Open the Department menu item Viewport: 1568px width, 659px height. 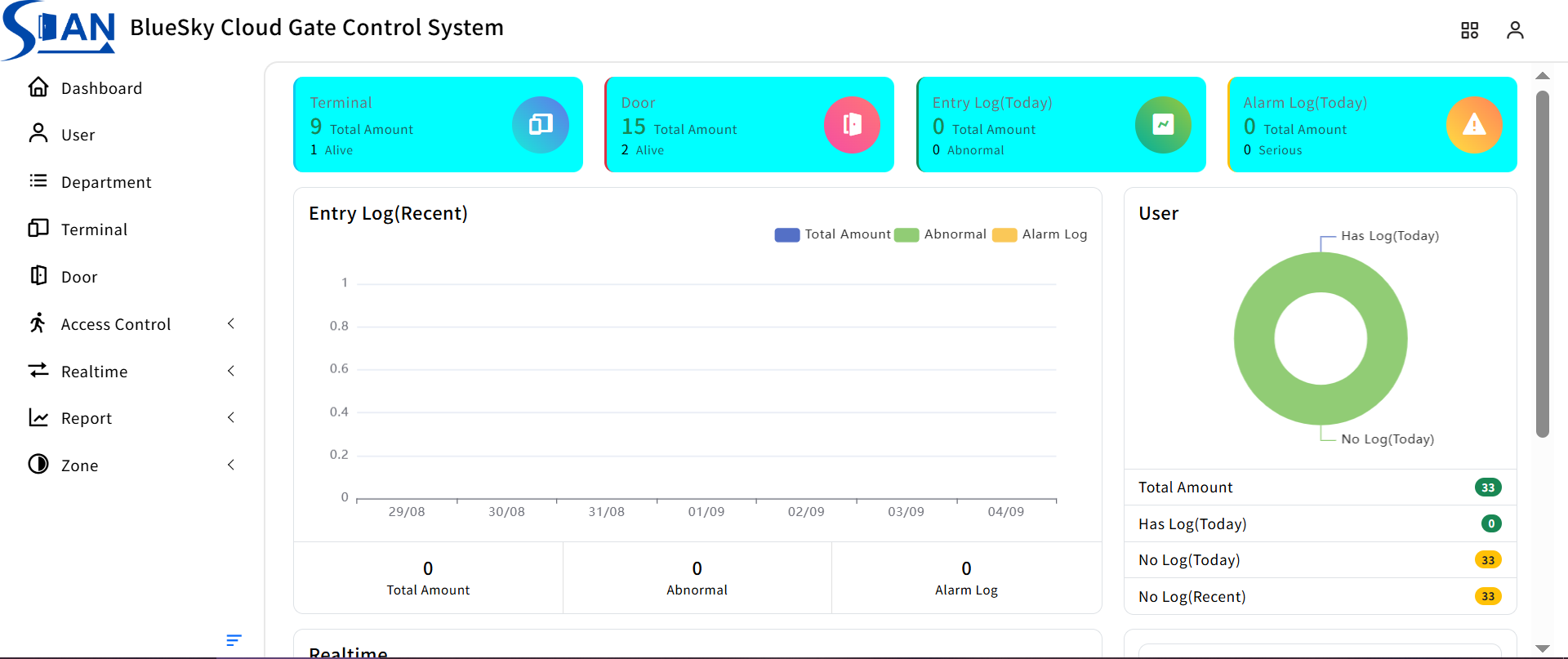106,182
